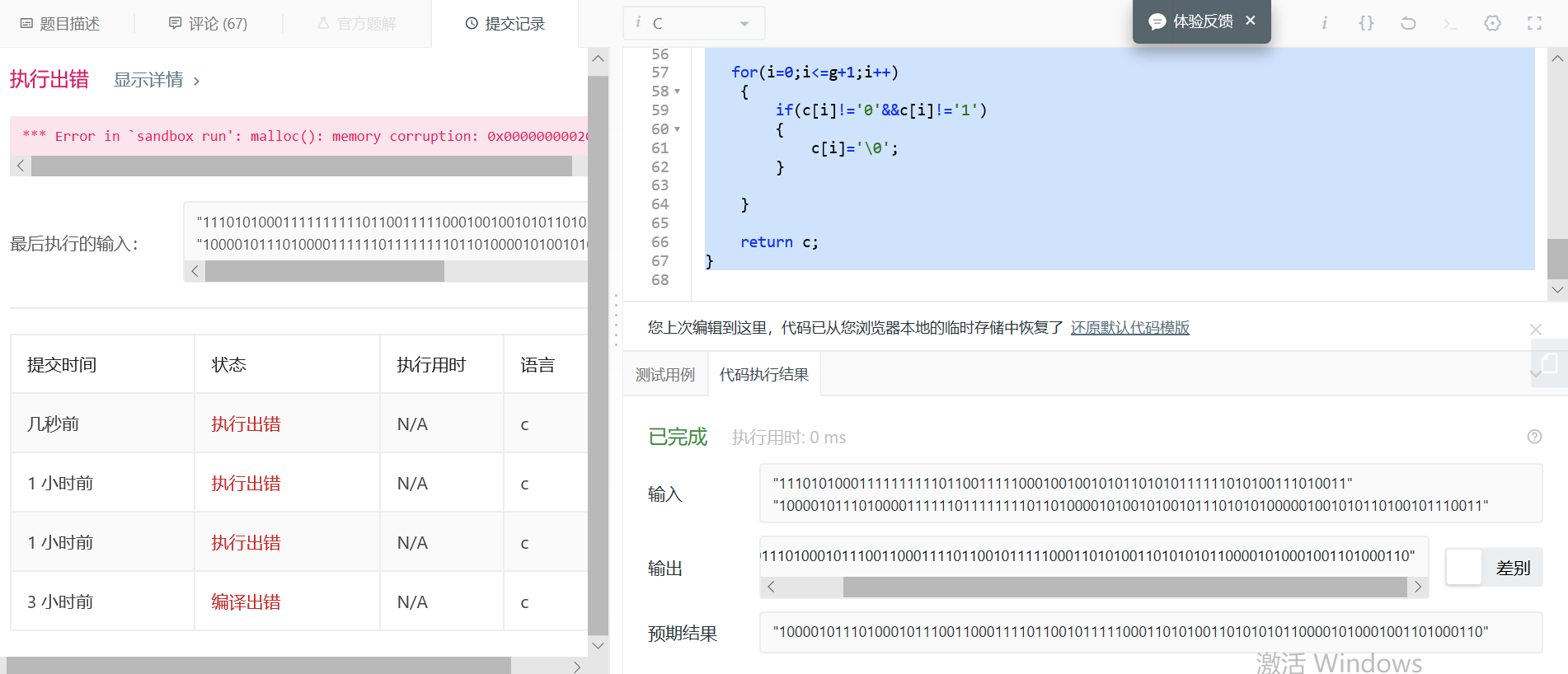Fold code at line 60

click(678, 129)
